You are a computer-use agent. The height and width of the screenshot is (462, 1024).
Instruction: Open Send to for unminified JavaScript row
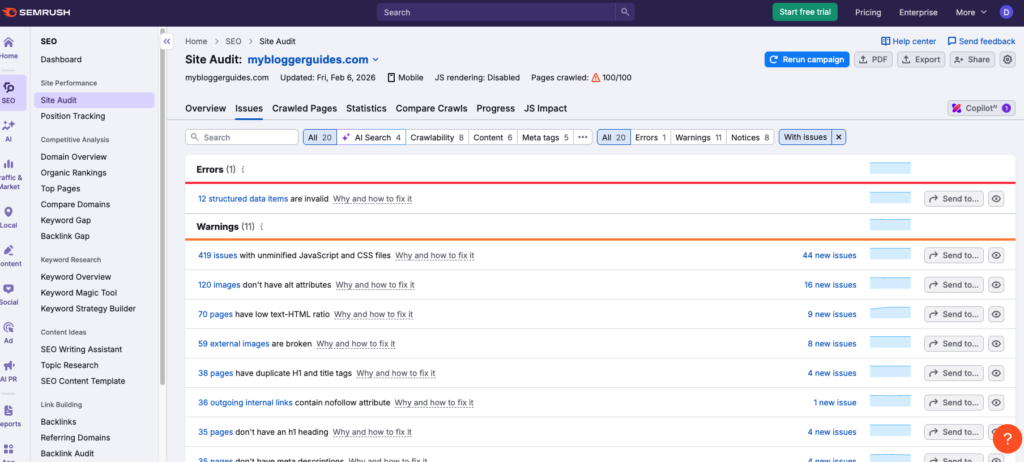[x=953, y=256]
